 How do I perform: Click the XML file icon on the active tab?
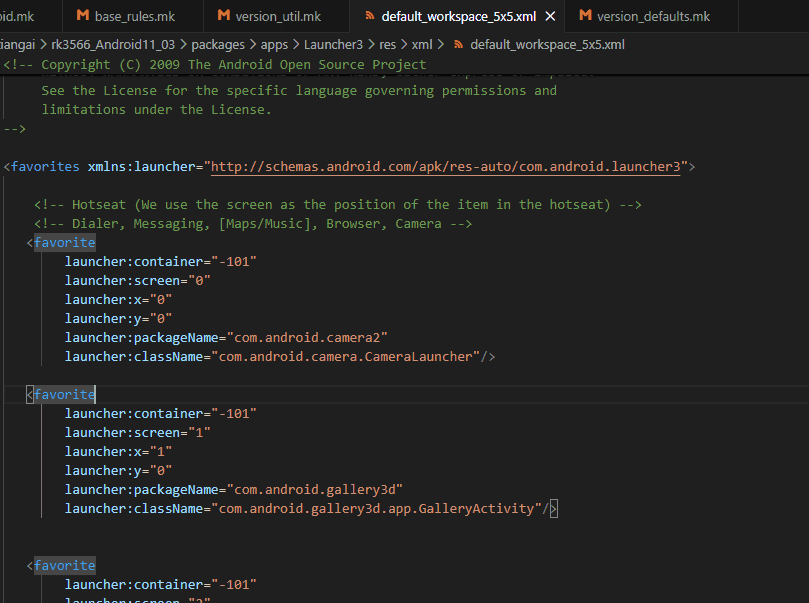(370, 17)
